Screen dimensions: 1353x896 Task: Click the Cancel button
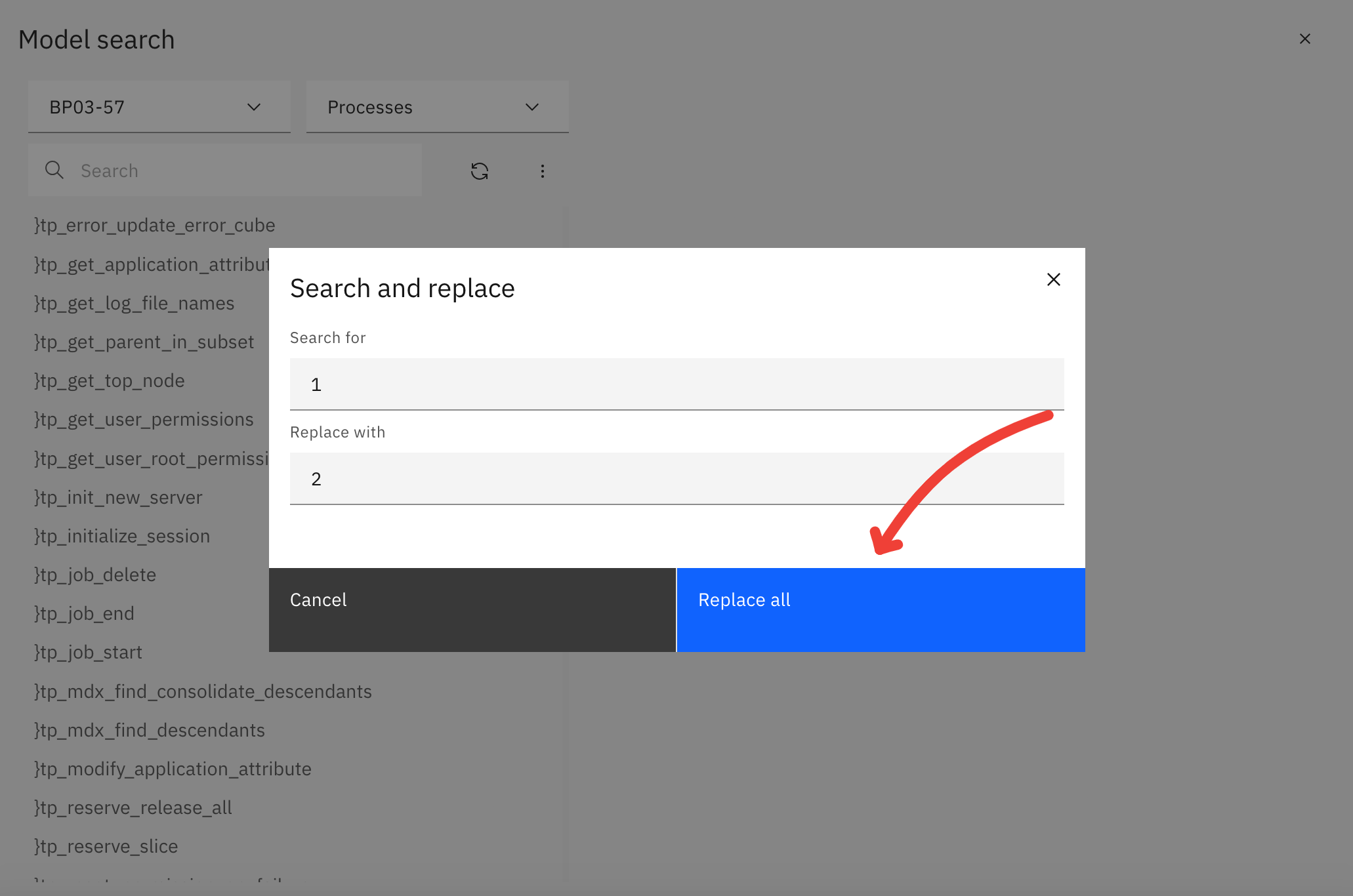[472, 610]
